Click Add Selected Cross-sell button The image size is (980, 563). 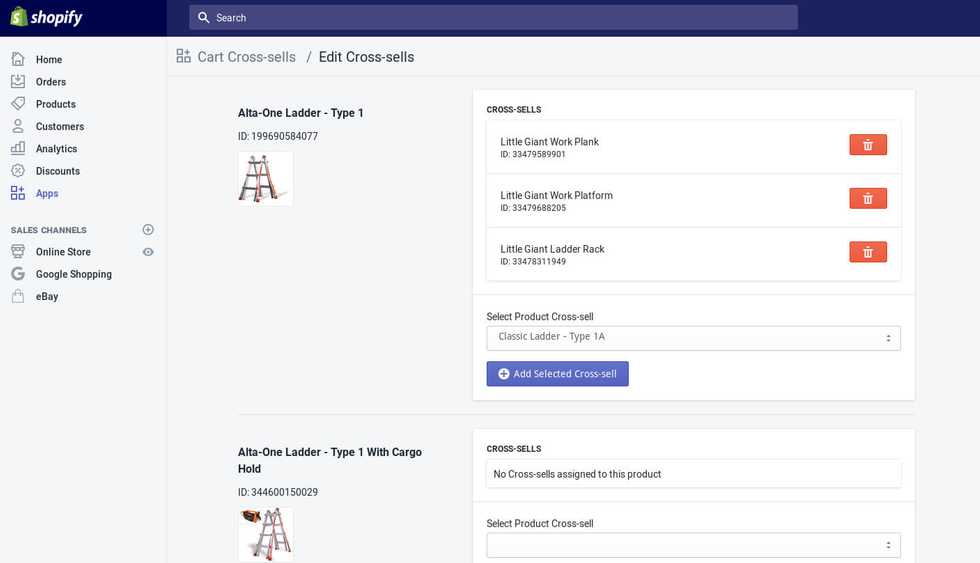tap(557, 374)
